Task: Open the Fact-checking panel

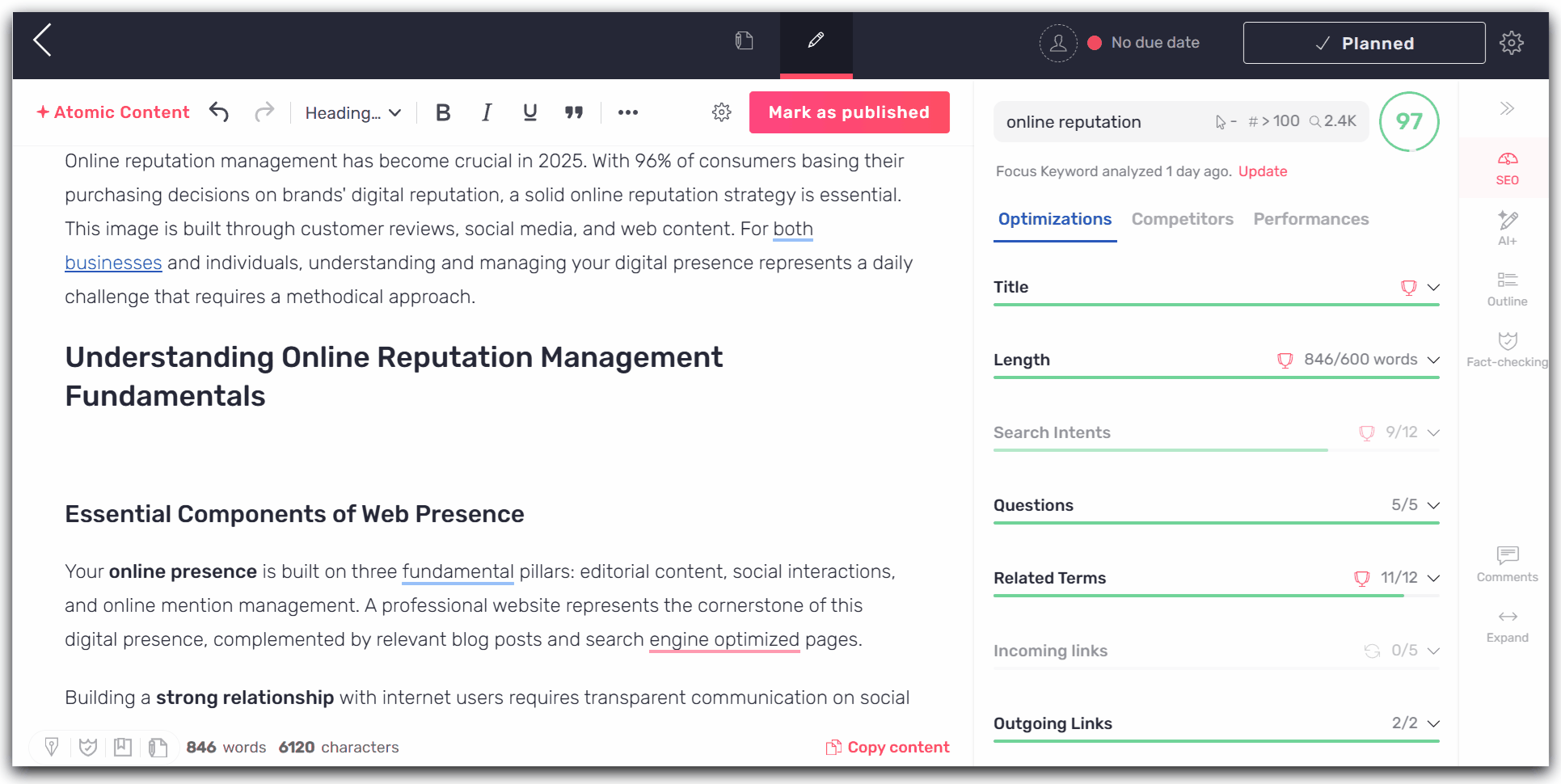Action: coord(1507,350)
